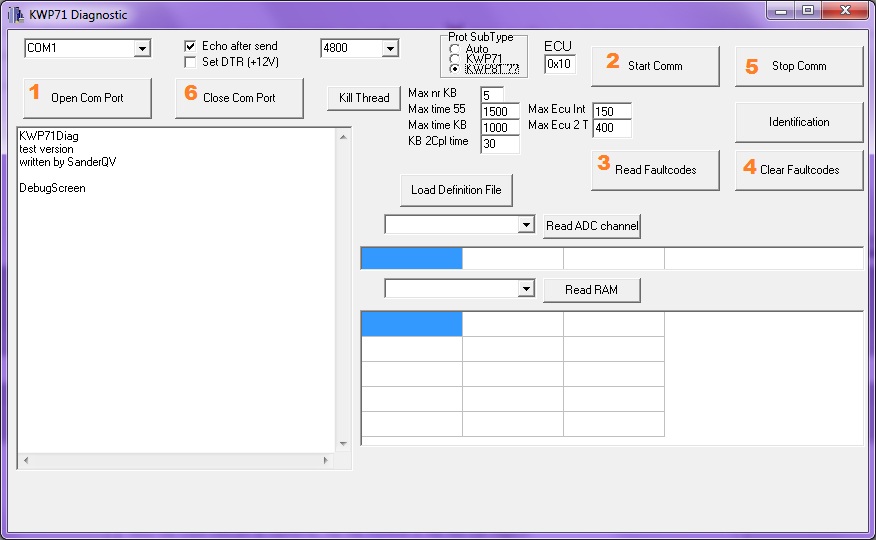
Task: Start communication with Start Comm
Action: [655, 66]
